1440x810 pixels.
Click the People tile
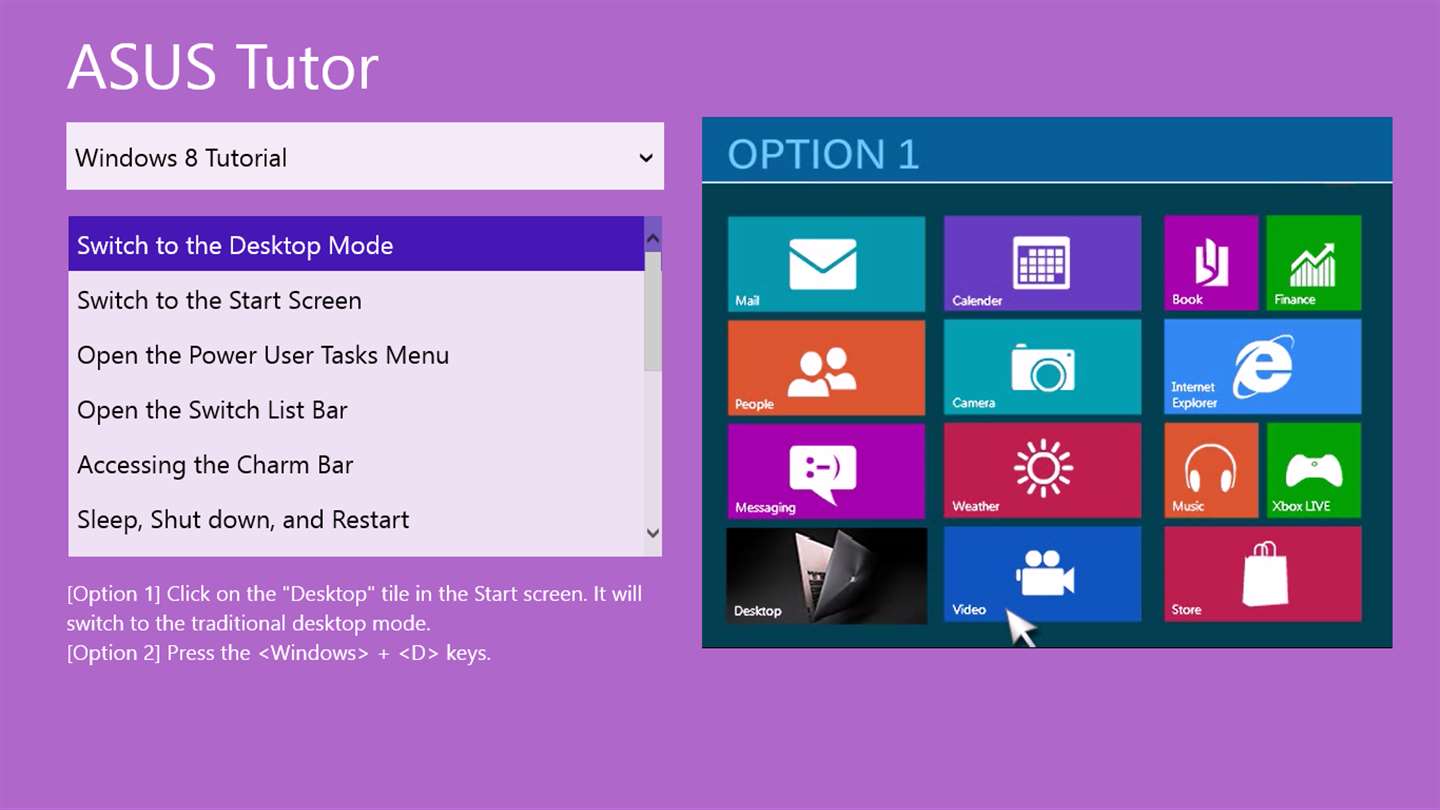click(826, 367)
